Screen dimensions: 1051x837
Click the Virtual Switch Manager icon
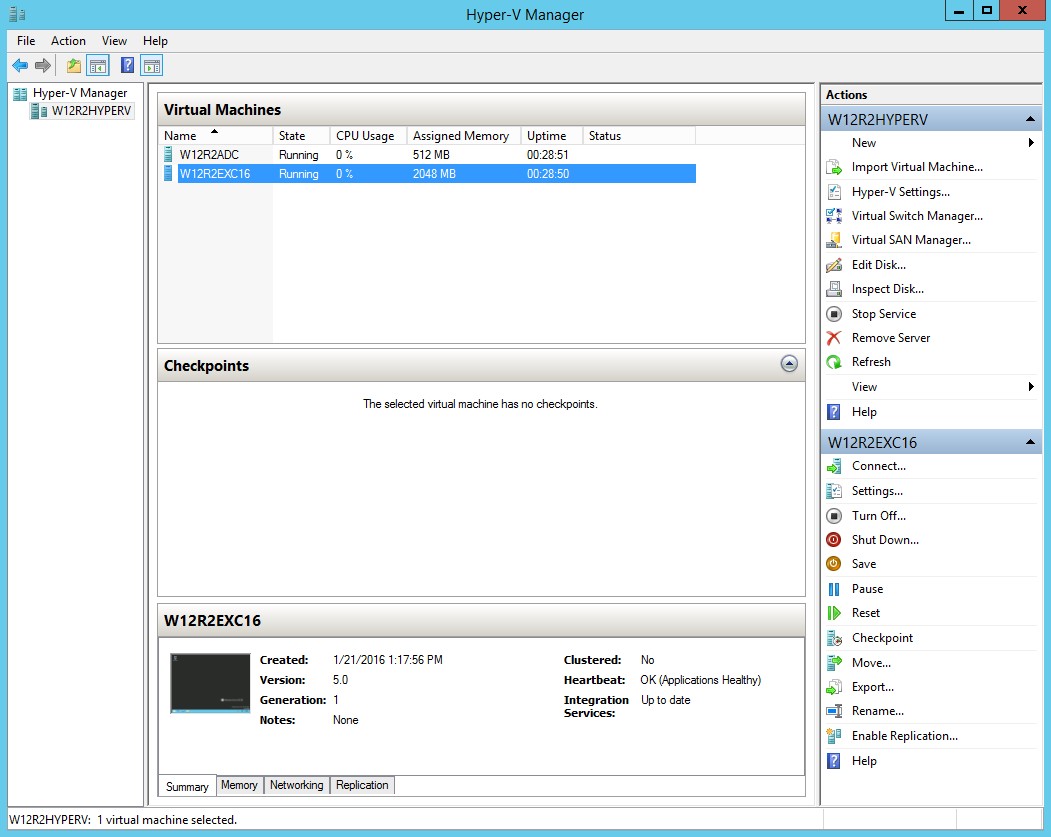click(x=834, y=216)
